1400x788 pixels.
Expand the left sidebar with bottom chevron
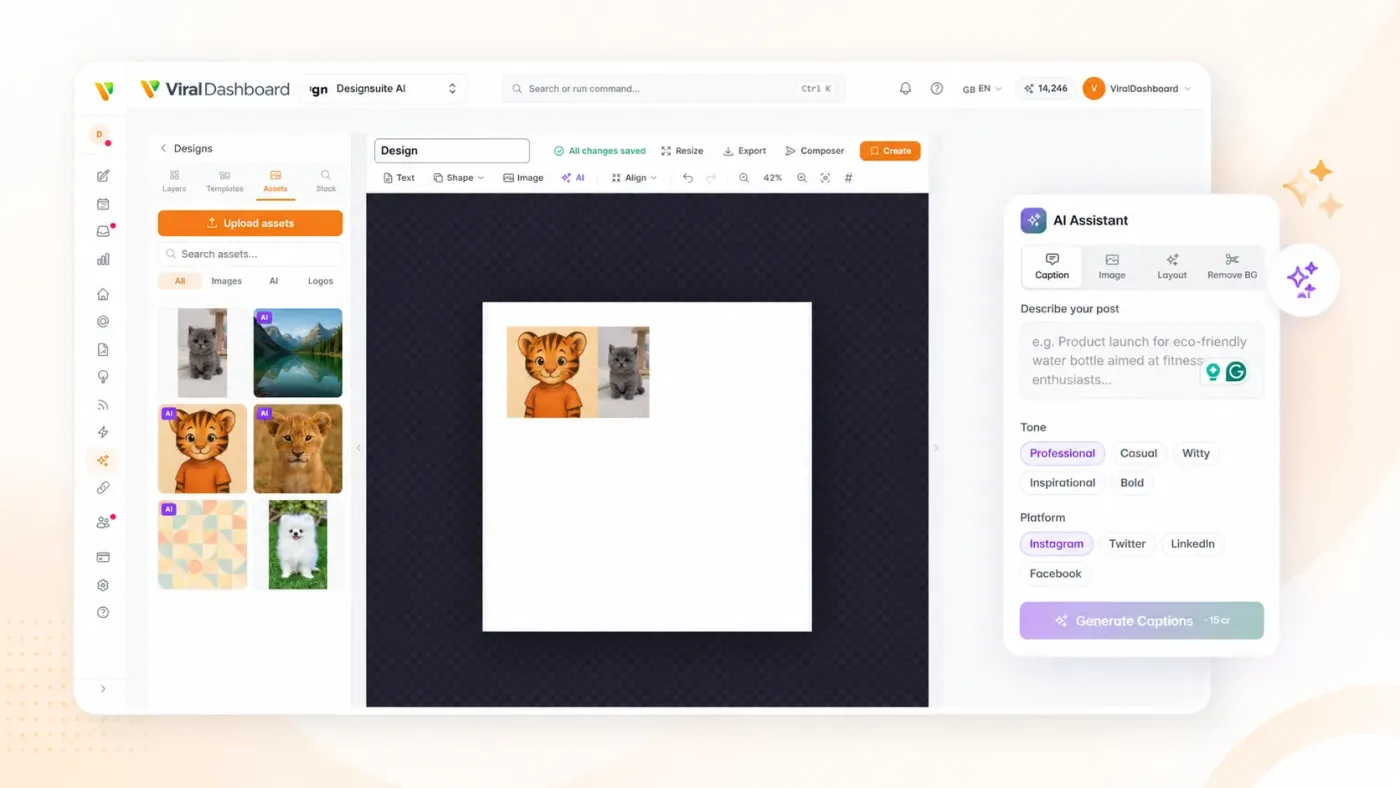[x=103, y=689]
